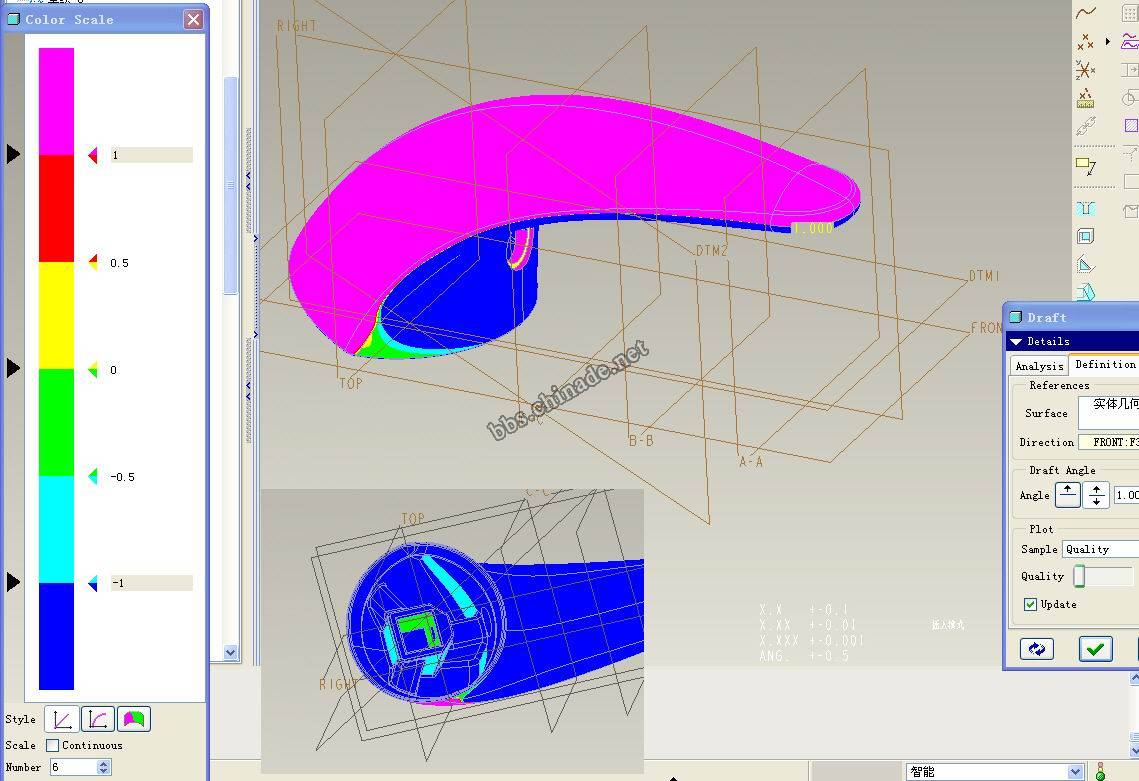1139x781 pixels.
Task: Select the Hole tool
Action: tap(1085, 209)
